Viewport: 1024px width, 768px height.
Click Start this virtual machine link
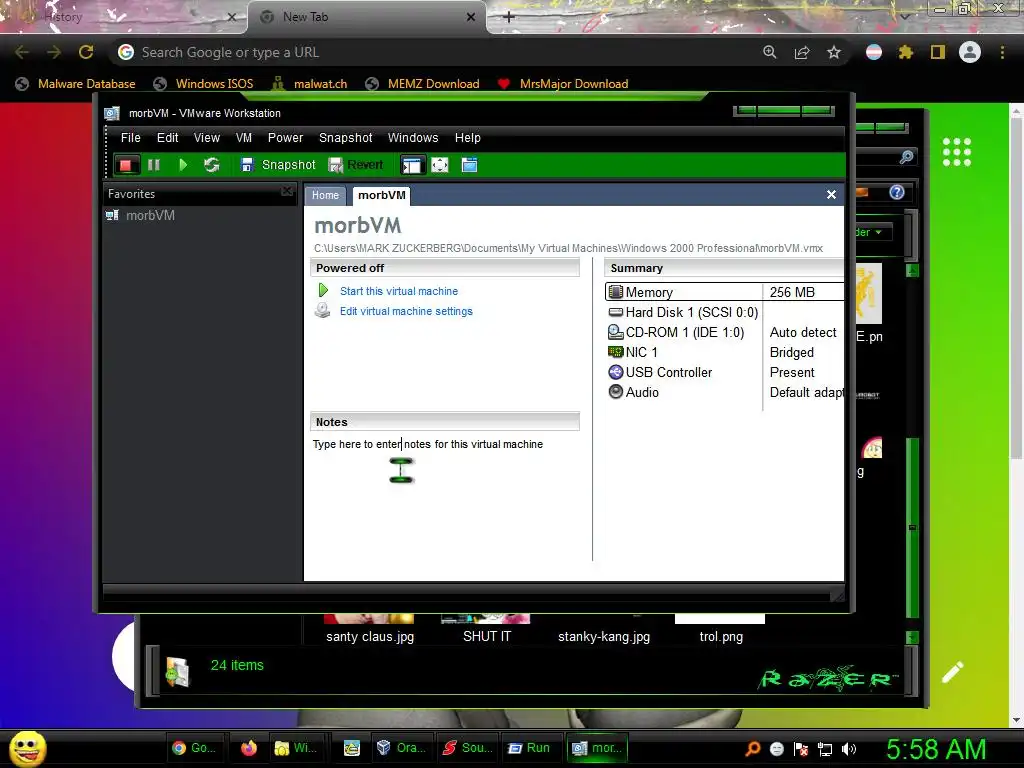399,291
